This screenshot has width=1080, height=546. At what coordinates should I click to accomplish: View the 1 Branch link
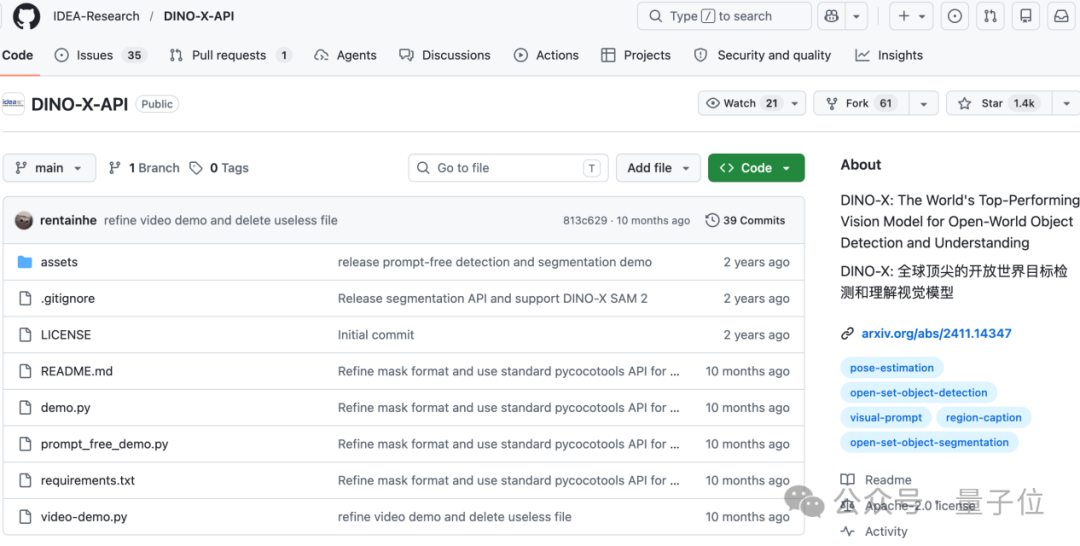(144, 168)
